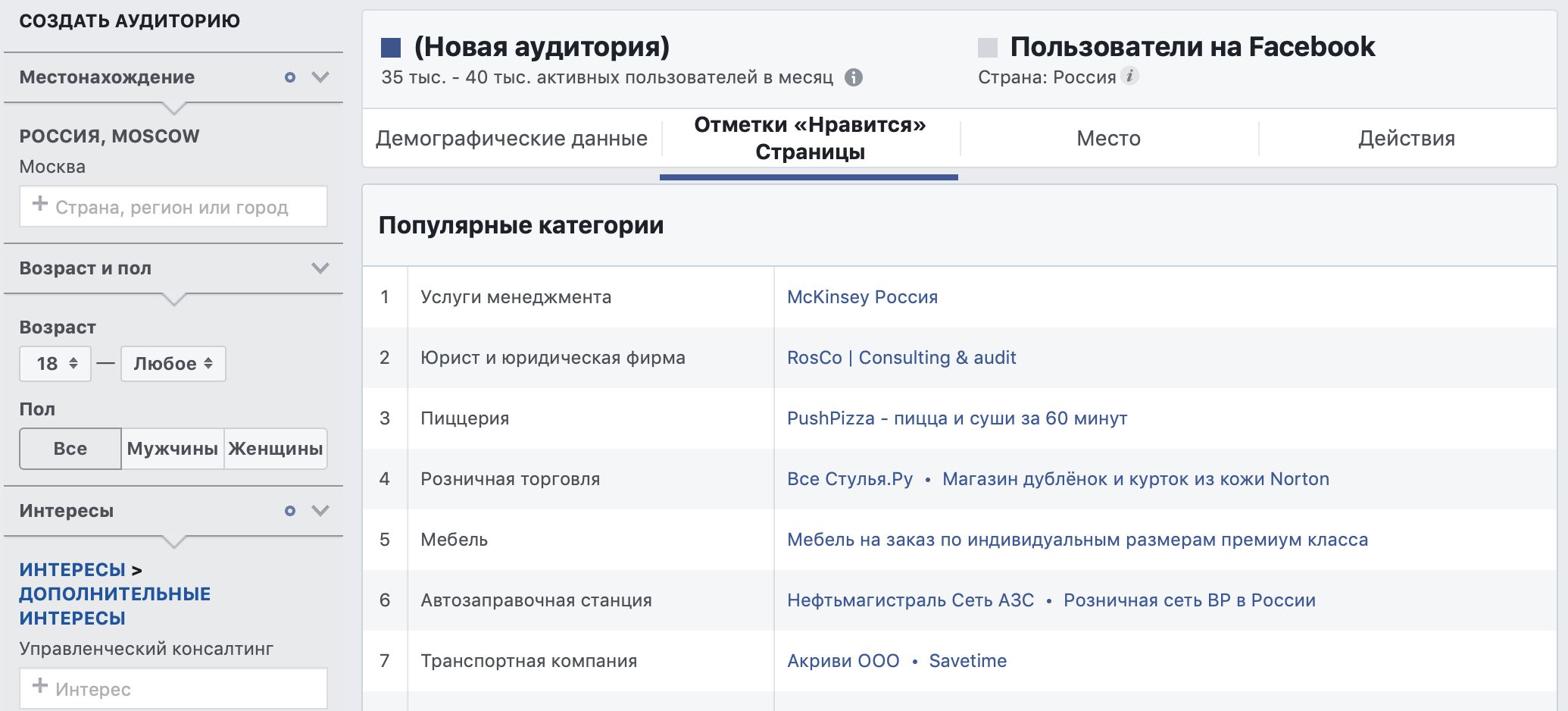Click the blue circle indicator in Интересы header
Screen dimensions: 1568x711
point(289,511)
